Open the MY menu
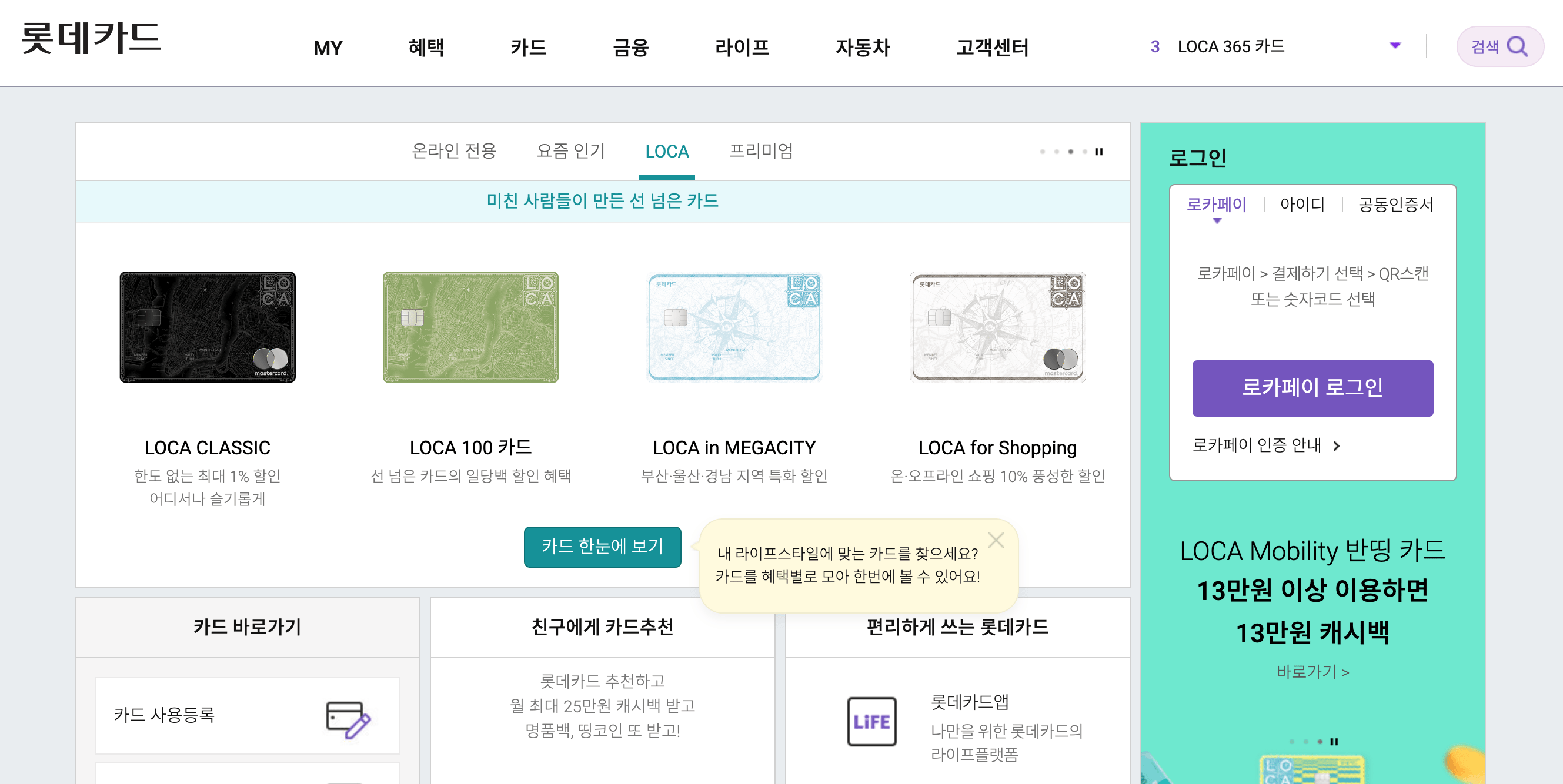The width and height of the screenshot is (1563, 784). 328,48
